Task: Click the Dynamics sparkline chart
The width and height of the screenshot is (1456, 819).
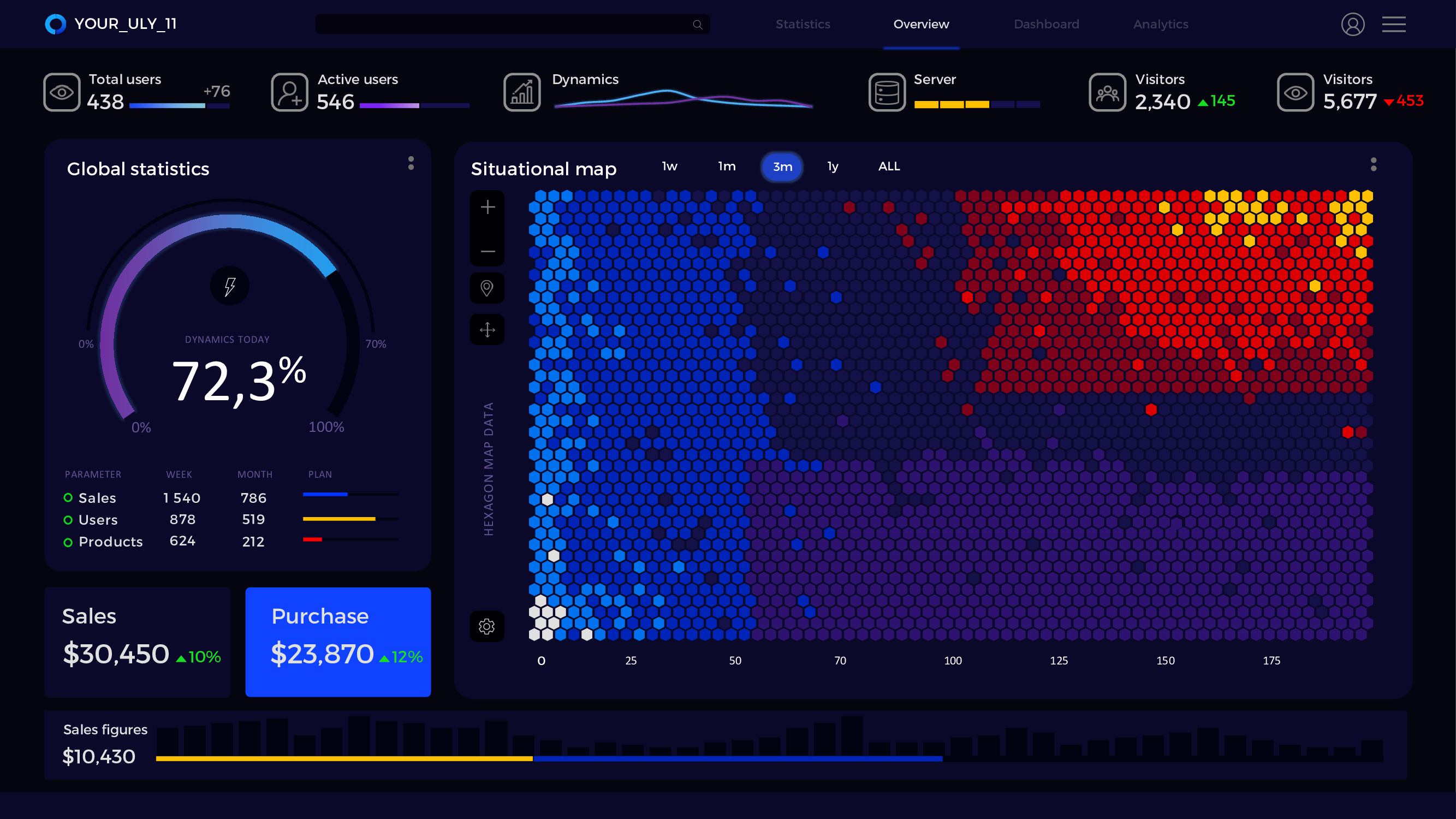Action: pyautogui.click(x=683, y=98)
